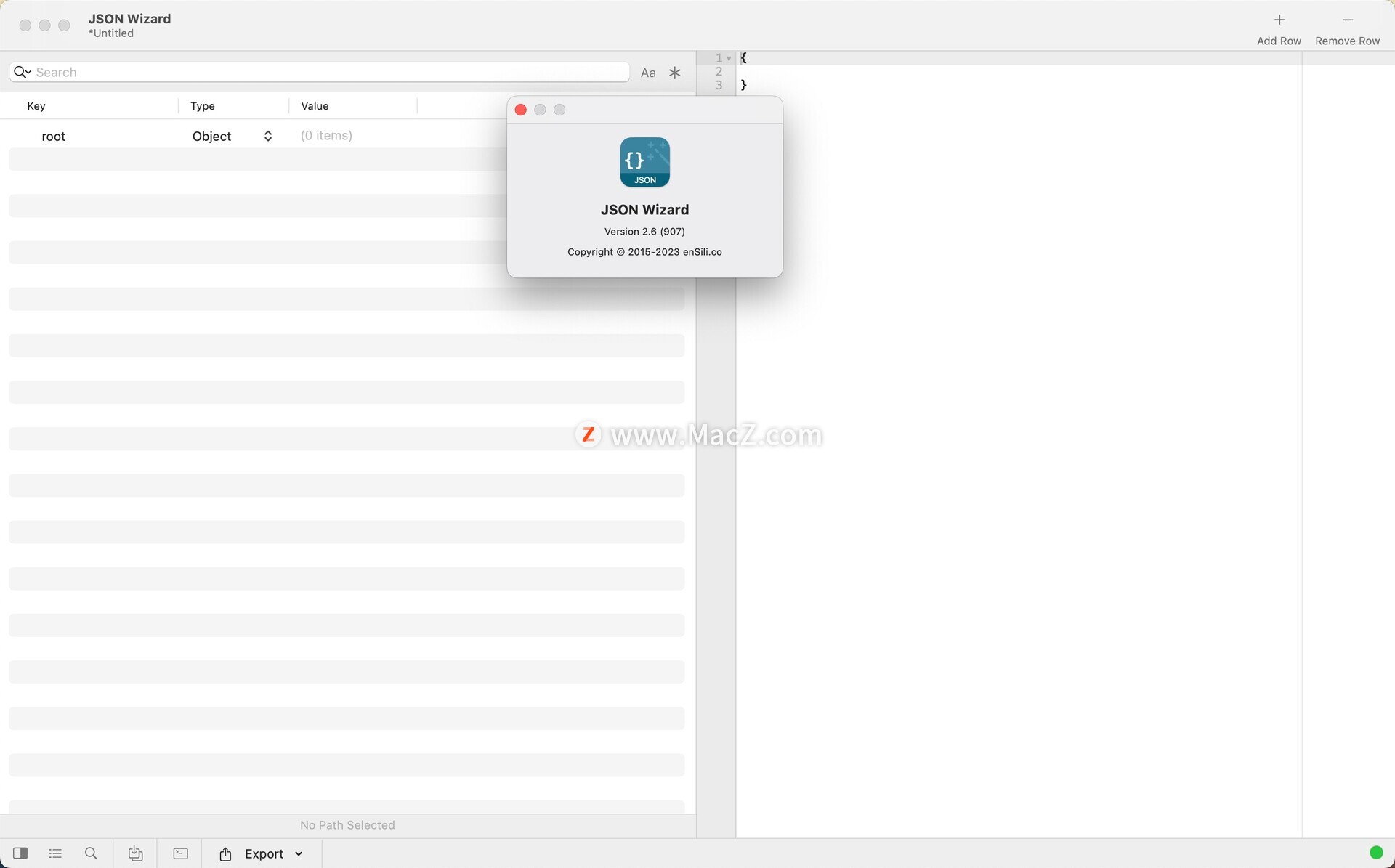Open the Export dropdown chevron
Image resolution: width=1395 pixels, height=868 pixels.
point(299,854)
